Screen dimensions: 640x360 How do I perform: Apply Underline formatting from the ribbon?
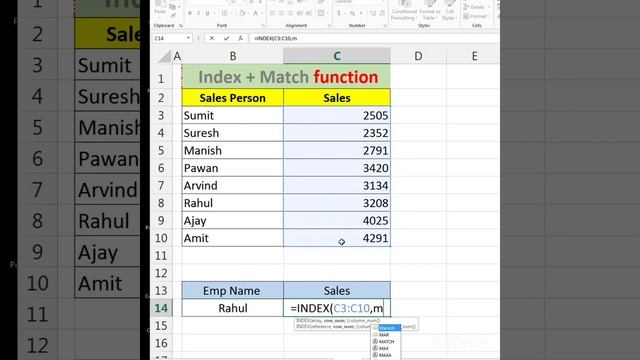pos(207,13)
